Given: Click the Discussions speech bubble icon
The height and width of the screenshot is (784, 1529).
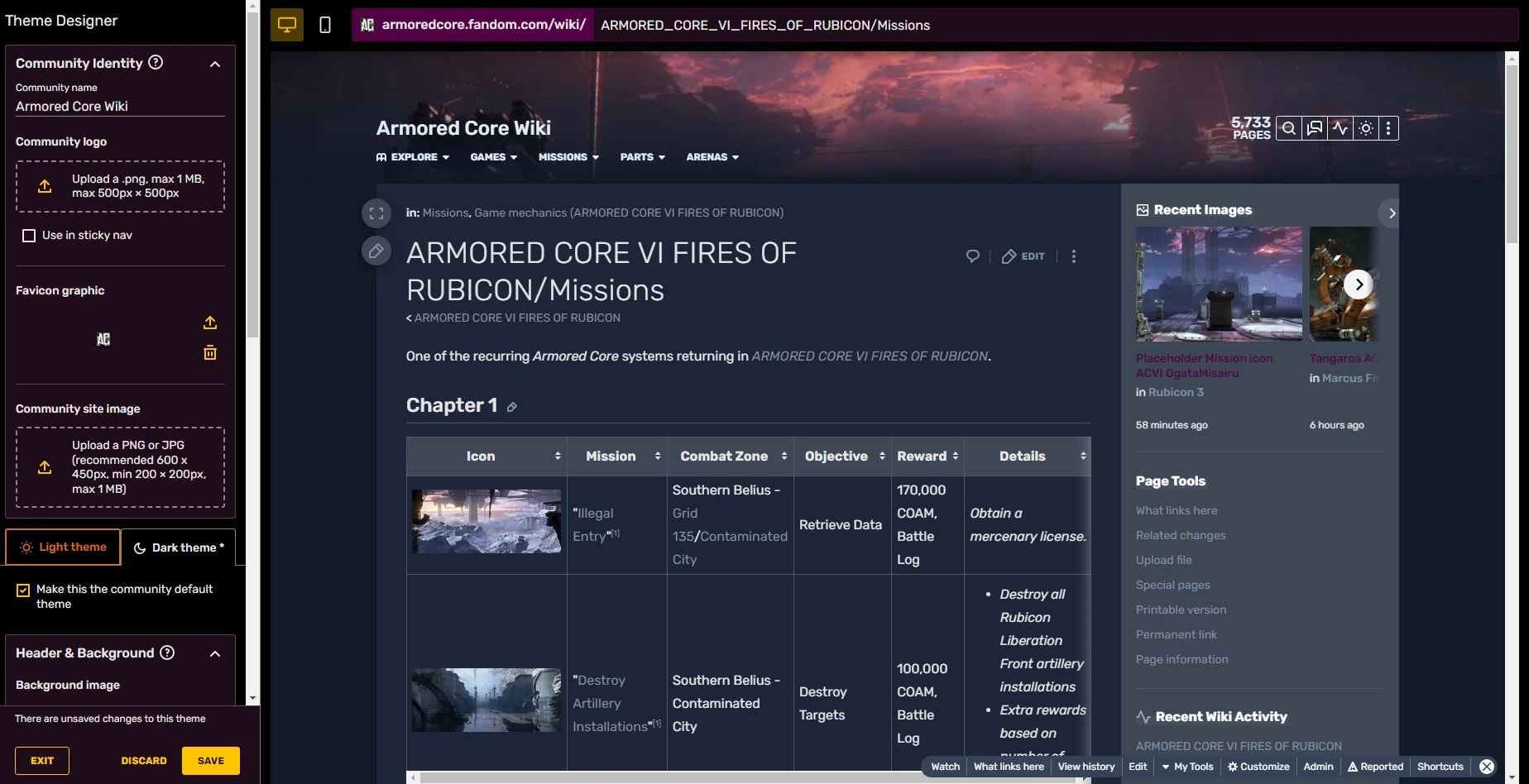Looking at the screenshot, I should [1314, 128].
